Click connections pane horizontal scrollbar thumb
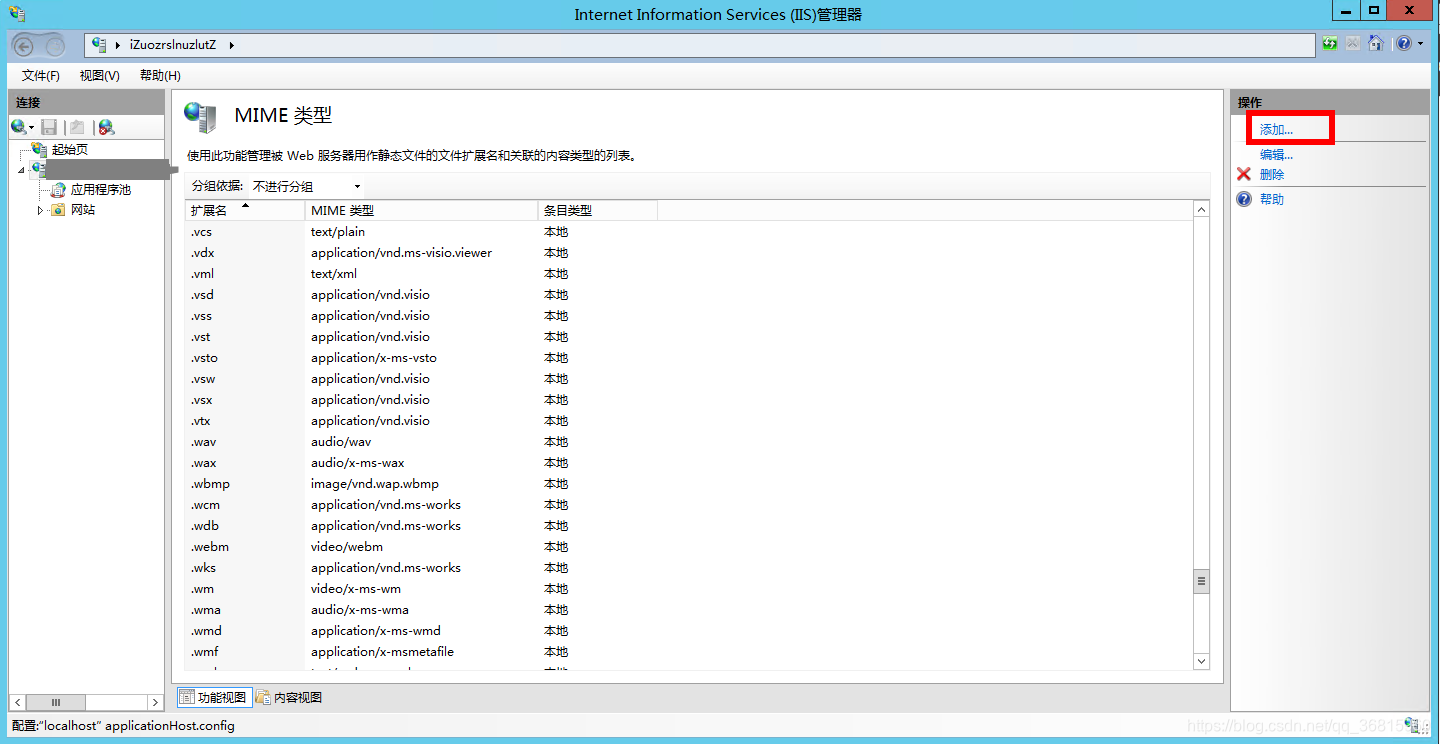 [55, 702]
